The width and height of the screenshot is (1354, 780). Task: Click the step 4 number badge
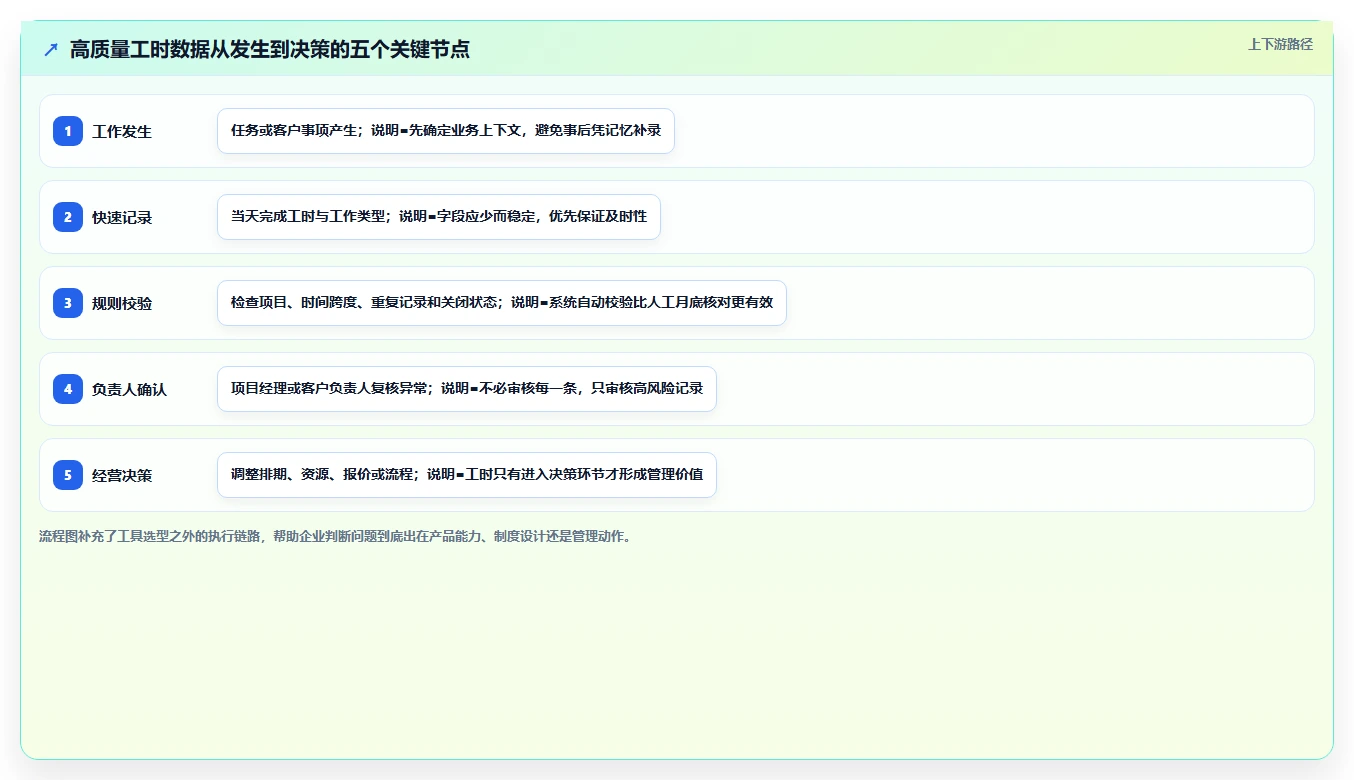click(x=68, y=389)
